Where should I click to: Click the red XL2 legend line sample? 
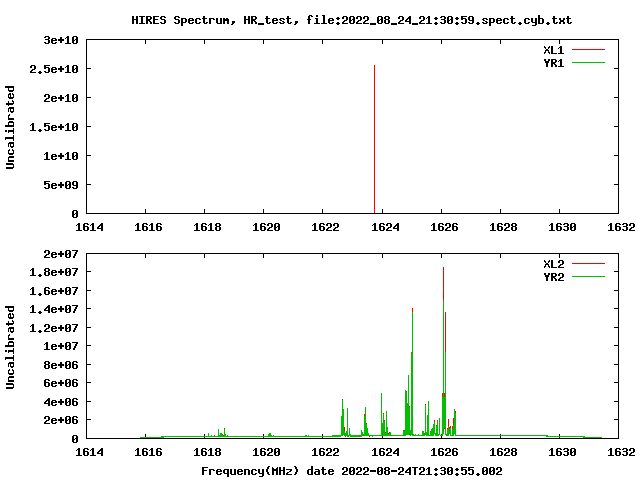(588, 264)
